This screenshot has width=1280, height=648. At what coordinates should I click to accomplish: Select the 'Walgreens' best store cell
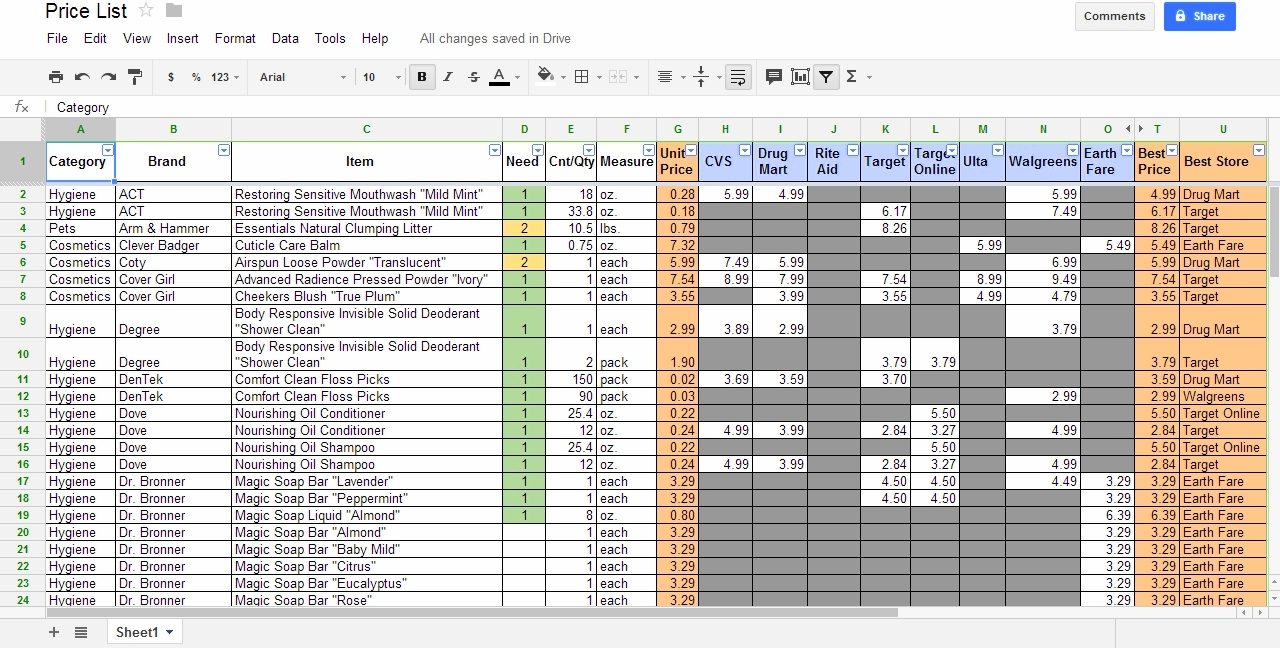tap(1222, 396)
